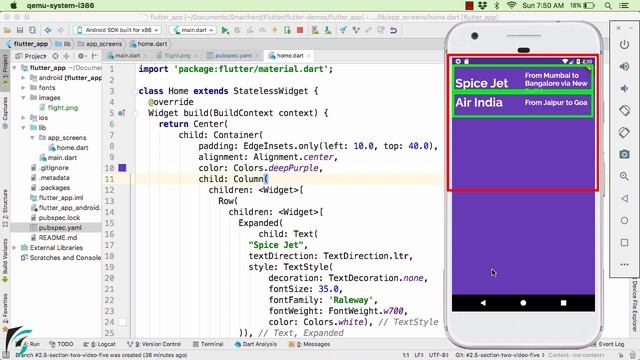Open the Terminal tool window tab
The width and height of the screenshot is (640, 360).
208,344
